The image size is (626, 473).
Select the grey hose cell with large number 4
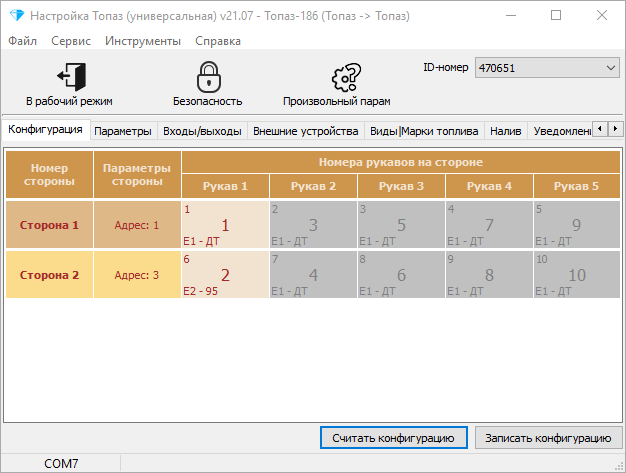(313, 275)
